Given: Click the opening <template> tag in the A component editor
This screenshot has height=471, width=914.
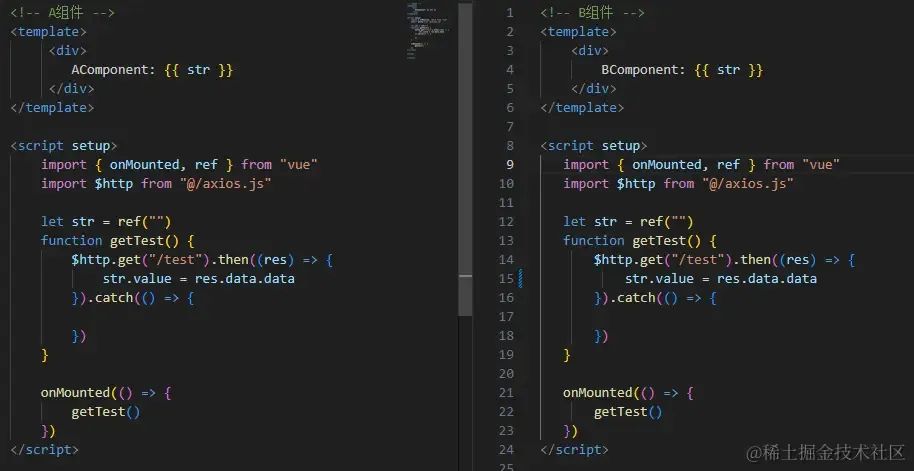Looking at the screenshot, I should tap(48, 32).
